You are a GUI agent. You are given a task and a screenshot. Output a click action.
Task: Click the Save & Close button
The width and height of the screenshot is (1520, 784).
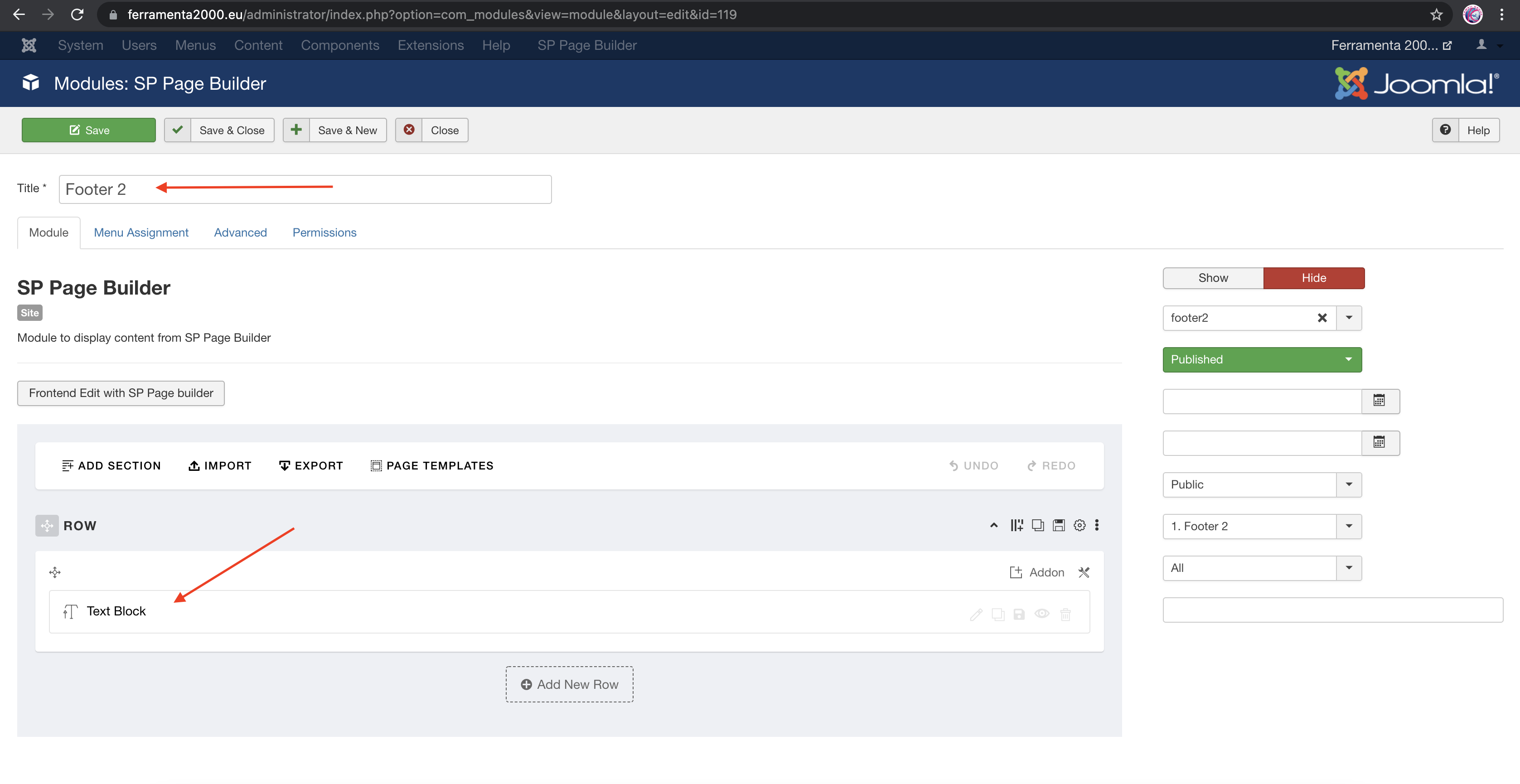(x=219, y=131)
